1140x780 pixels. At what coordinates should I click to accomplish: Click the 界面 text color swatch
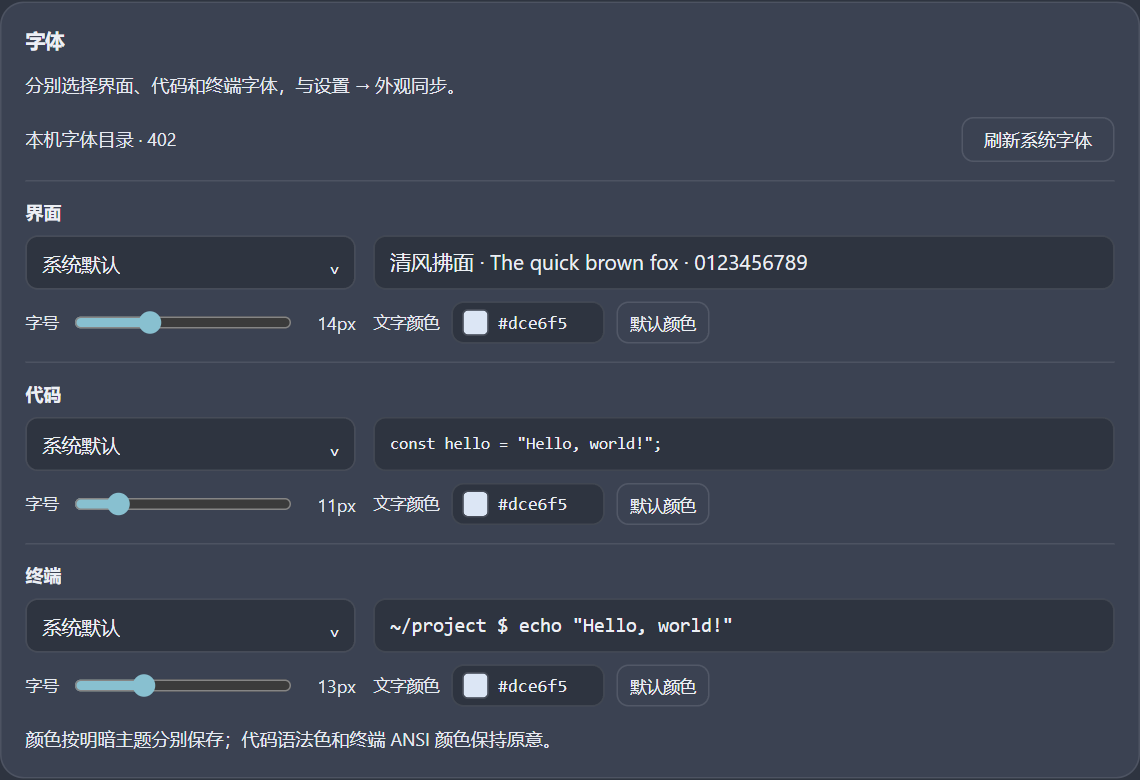tap(475, 323)
